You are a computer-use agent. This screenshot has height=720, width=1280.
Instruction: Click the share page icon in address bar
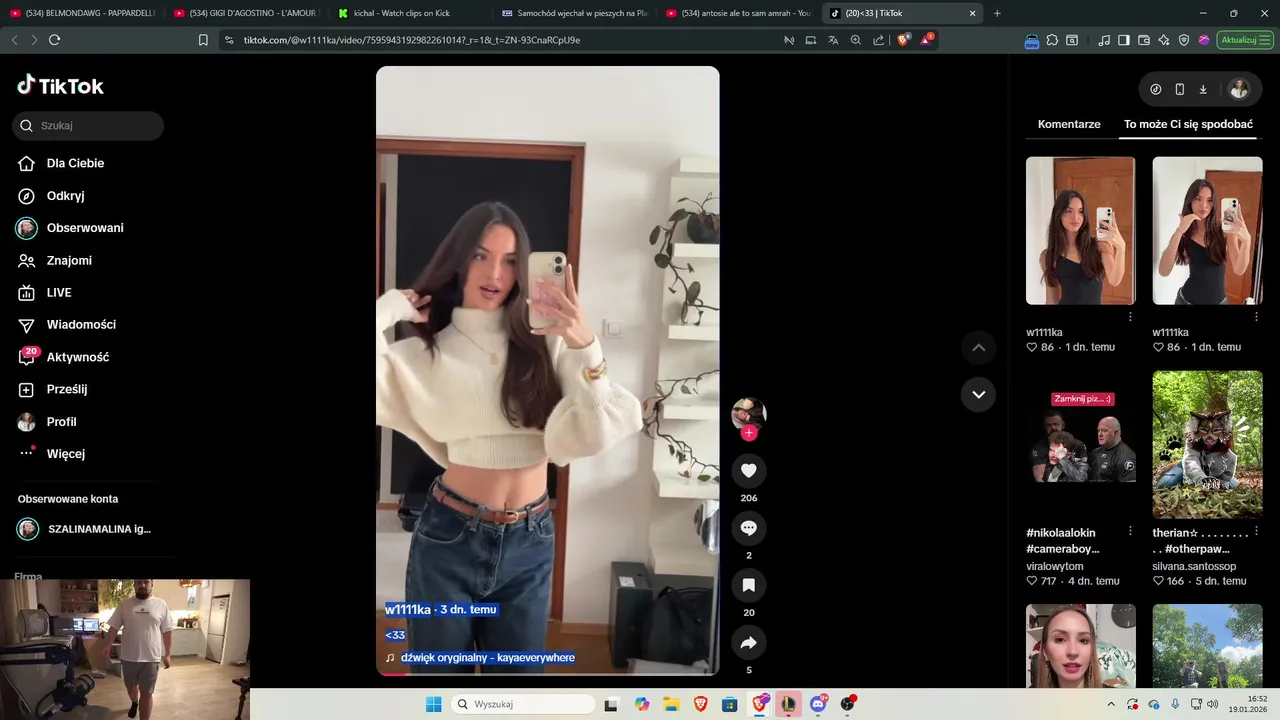tap(879, 40)
